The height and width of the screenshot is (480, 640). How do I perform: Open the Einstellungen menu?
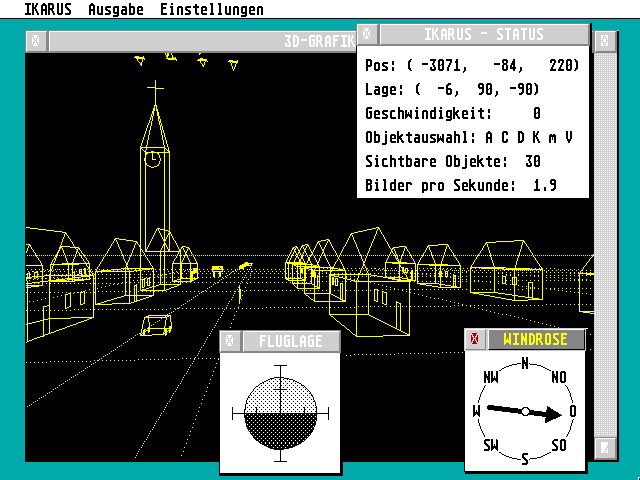tap(211, 9)
